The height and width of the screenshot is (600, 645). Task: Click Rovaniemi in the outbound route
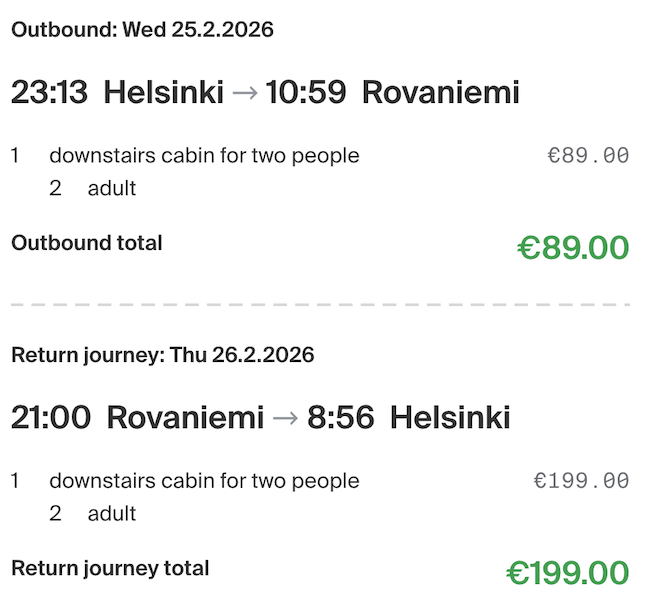440,93
